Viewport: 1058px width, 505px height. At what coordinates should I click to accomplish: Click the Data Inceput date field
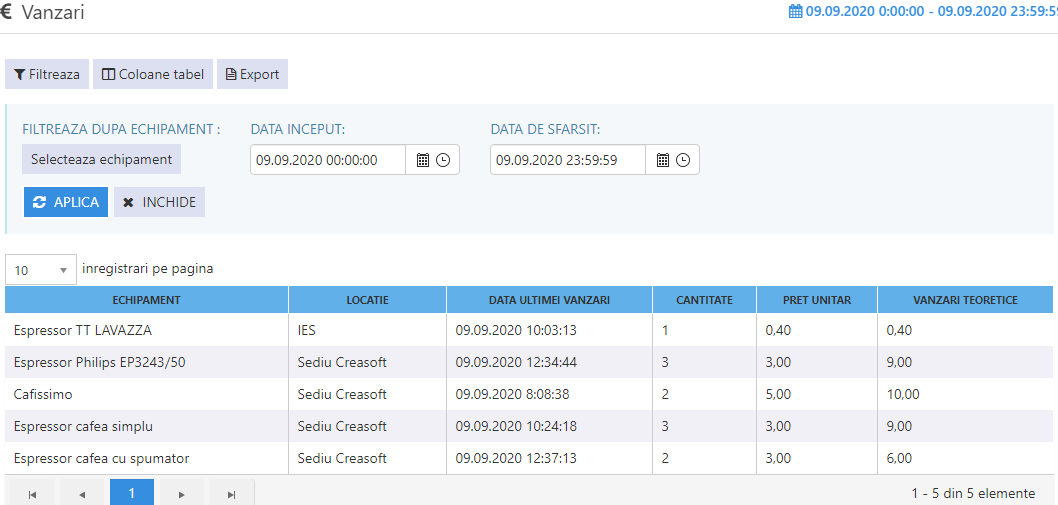tap(328, 160)
